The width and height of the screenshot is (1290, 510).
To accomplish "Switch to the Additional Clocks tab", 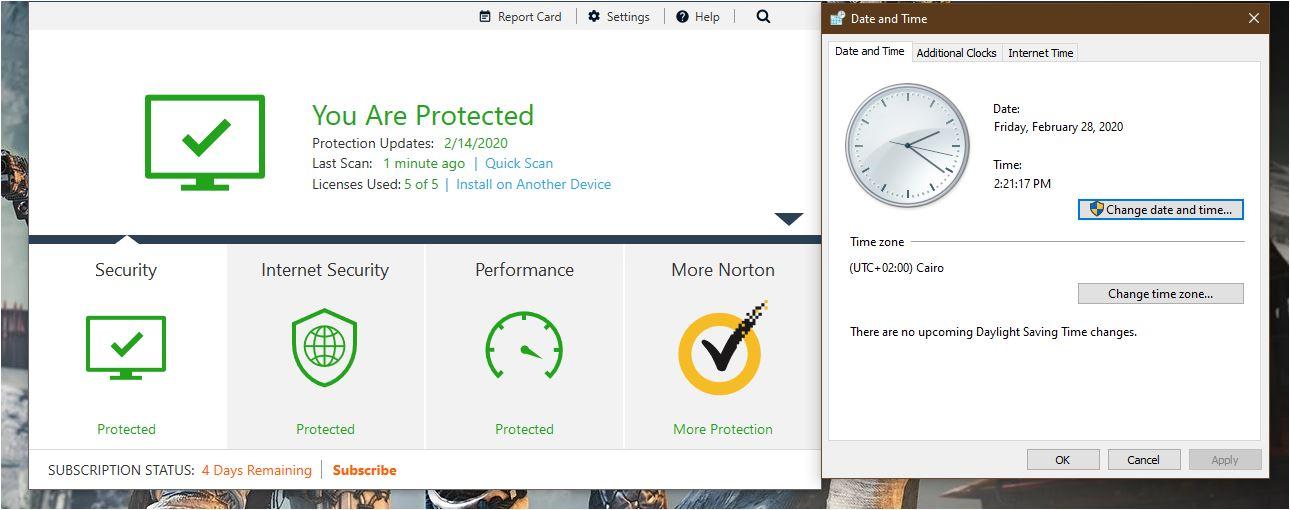I will (956, 53).
